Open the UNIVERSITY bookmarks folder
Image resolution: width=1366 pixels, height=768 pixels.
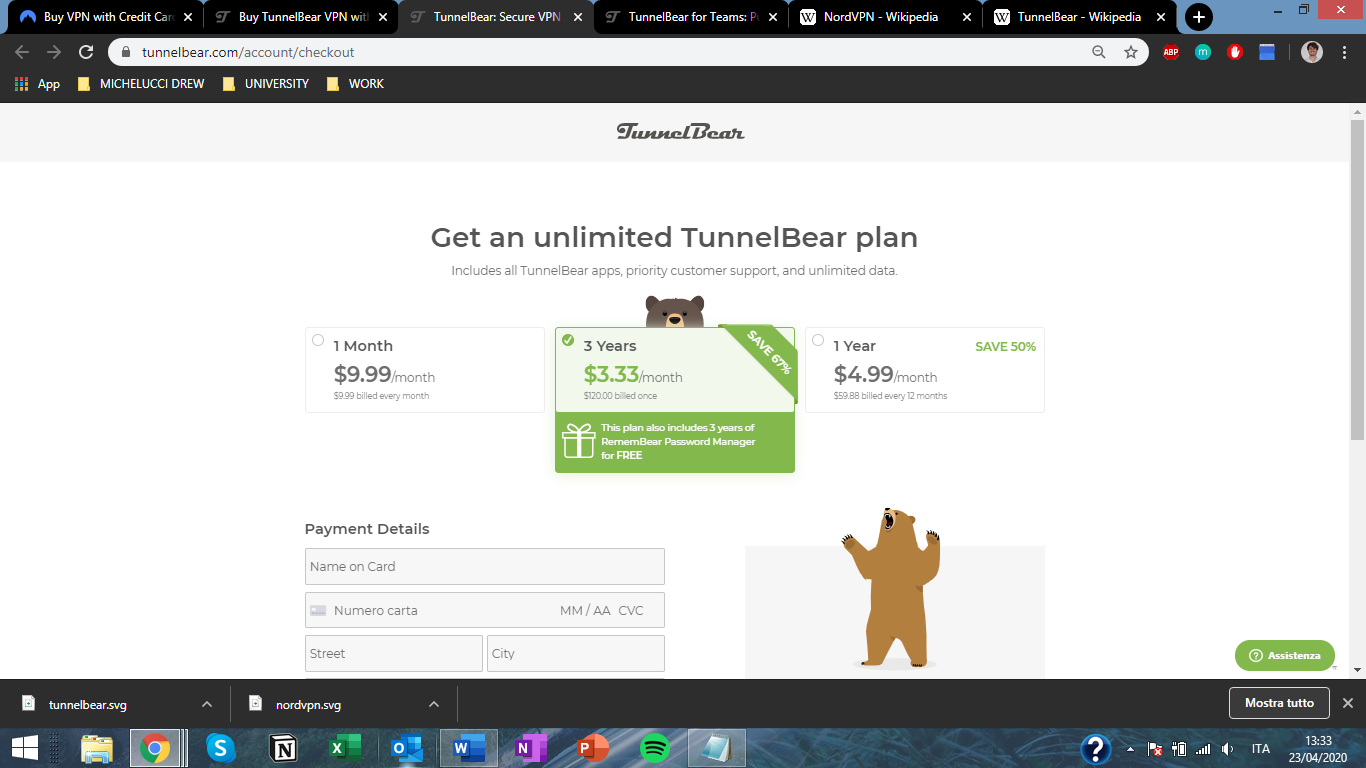[x=266, y=84]
